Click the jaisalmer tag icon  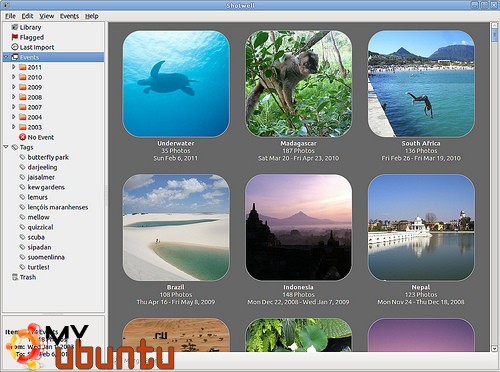coord(23,177)
